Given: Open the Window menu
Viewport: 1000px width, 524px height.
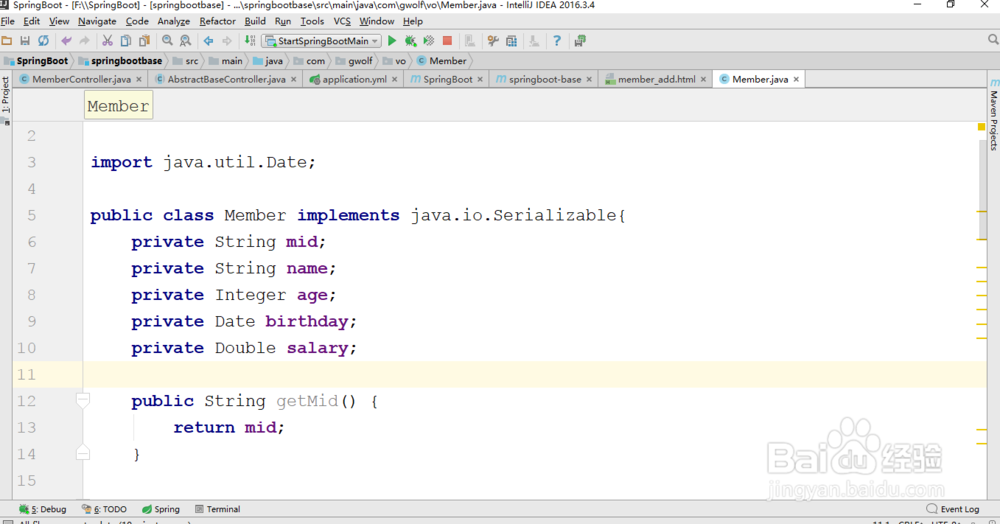Looking at the screenshot, I should coord(376,21).
